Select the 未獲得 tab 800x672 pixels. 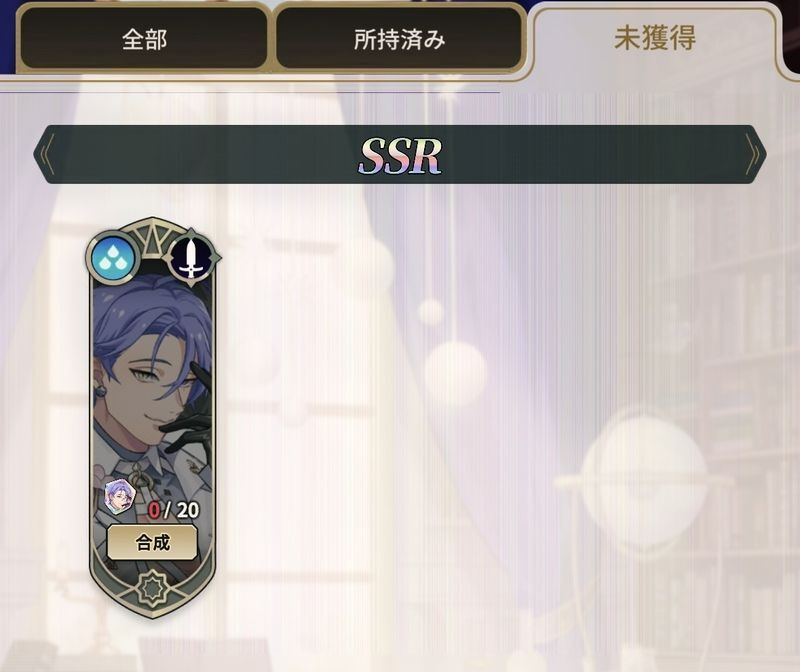pyautogui.click(x=655, y=39)
